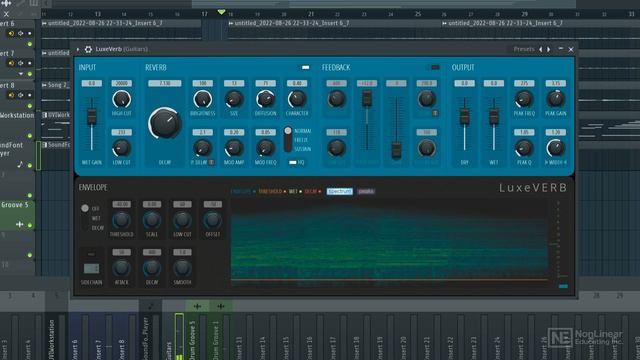Toggle Threshold trace in display legend

[272, 191]
